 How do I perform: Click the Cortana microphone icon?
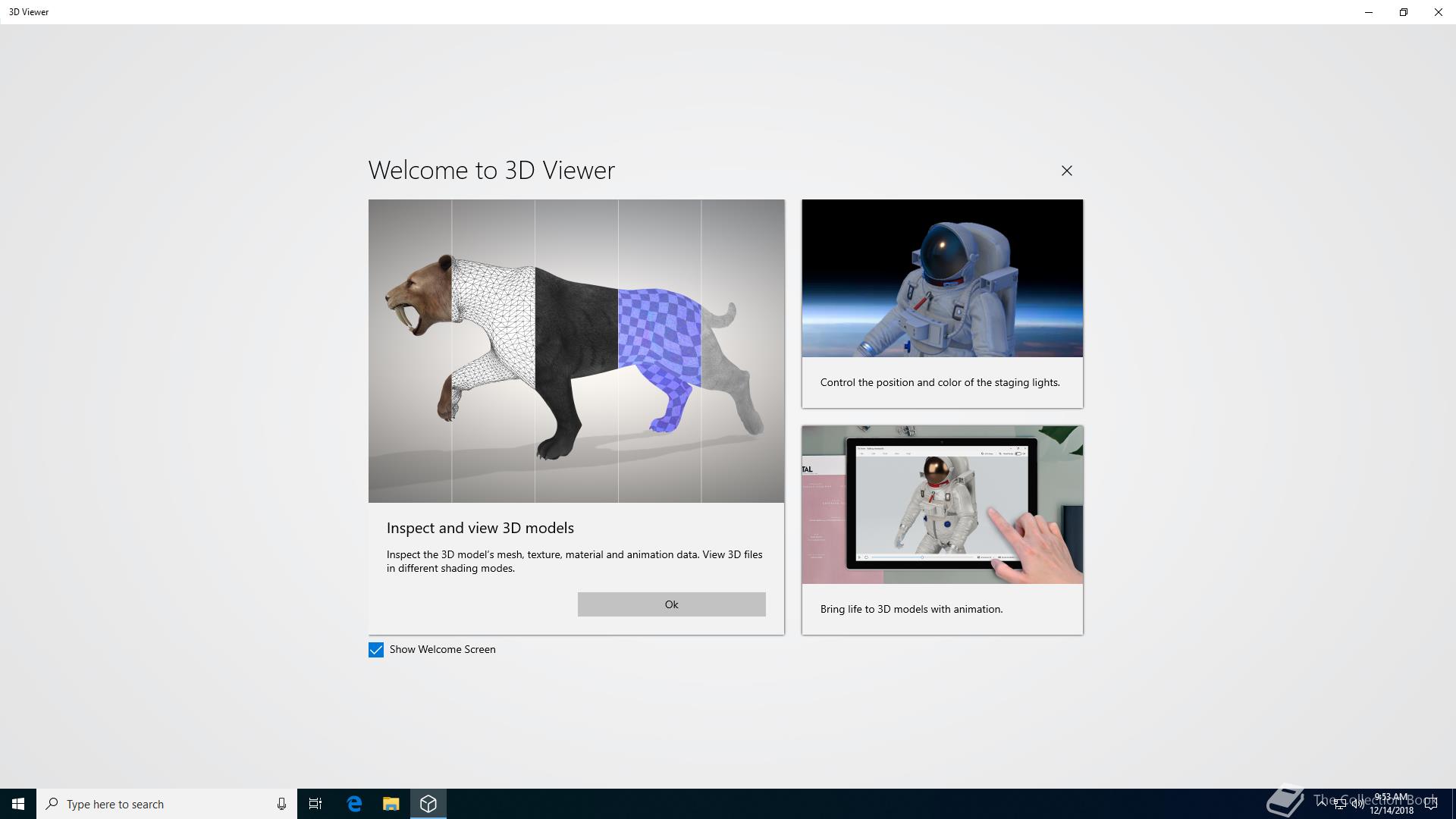281,804
